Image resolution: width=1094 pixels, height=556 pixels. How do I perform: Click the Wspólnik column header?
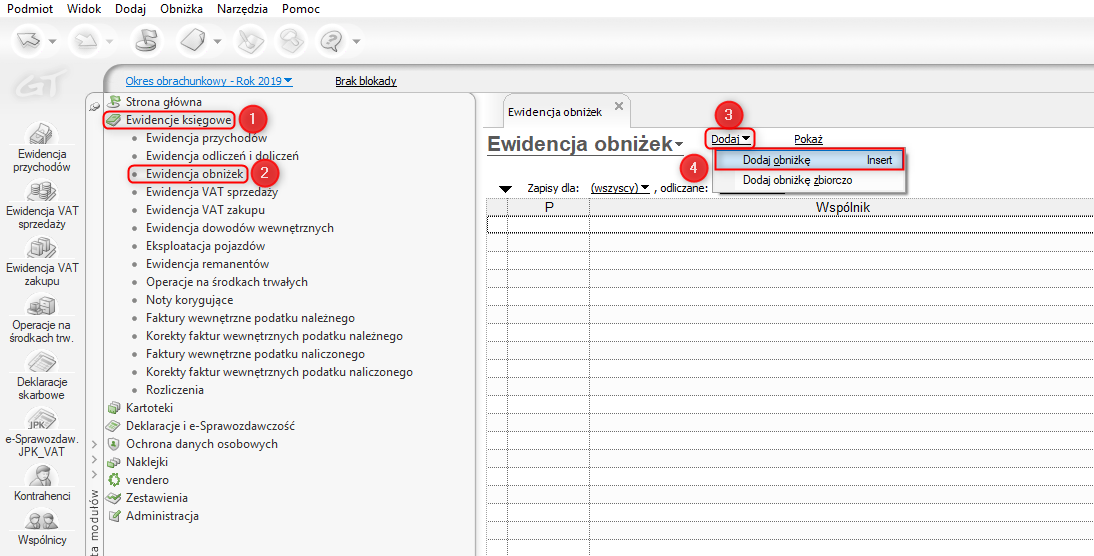(x=842, y=207)
